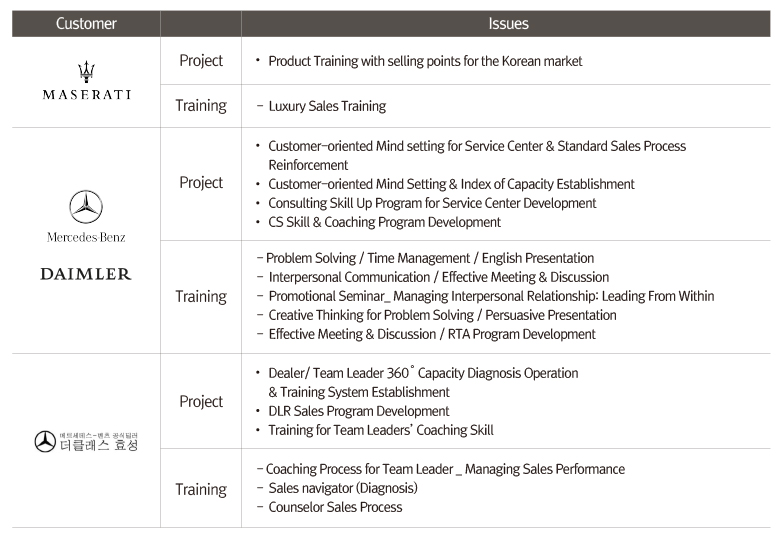
Task: Click Consulting Skill Up Program item
Action: click(432, 203)
